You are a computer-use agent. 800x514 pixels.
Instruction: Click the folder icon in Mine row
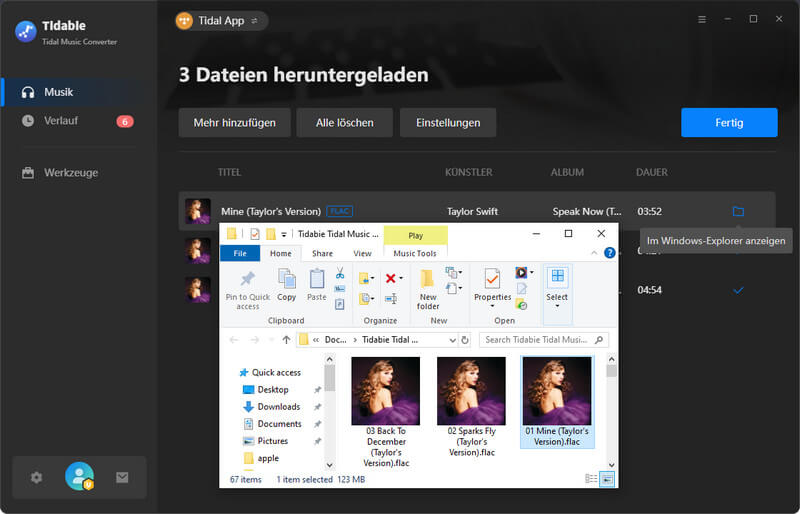pos(738,211)
